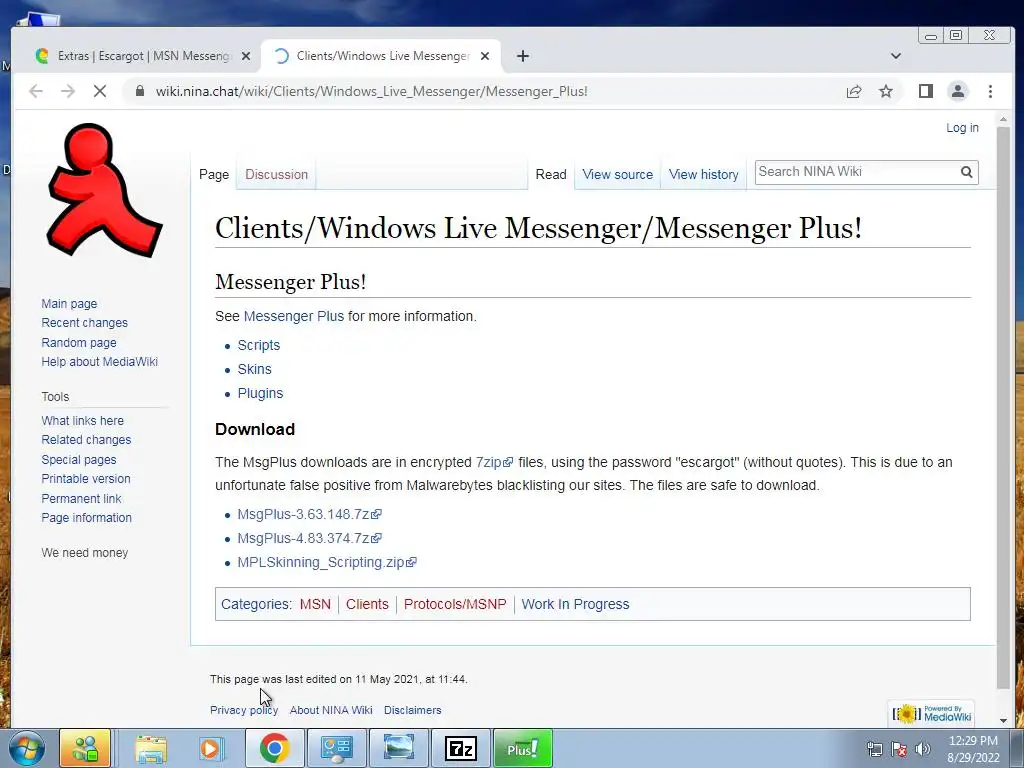
Task: Open the Clients category link
Action: 367,604
